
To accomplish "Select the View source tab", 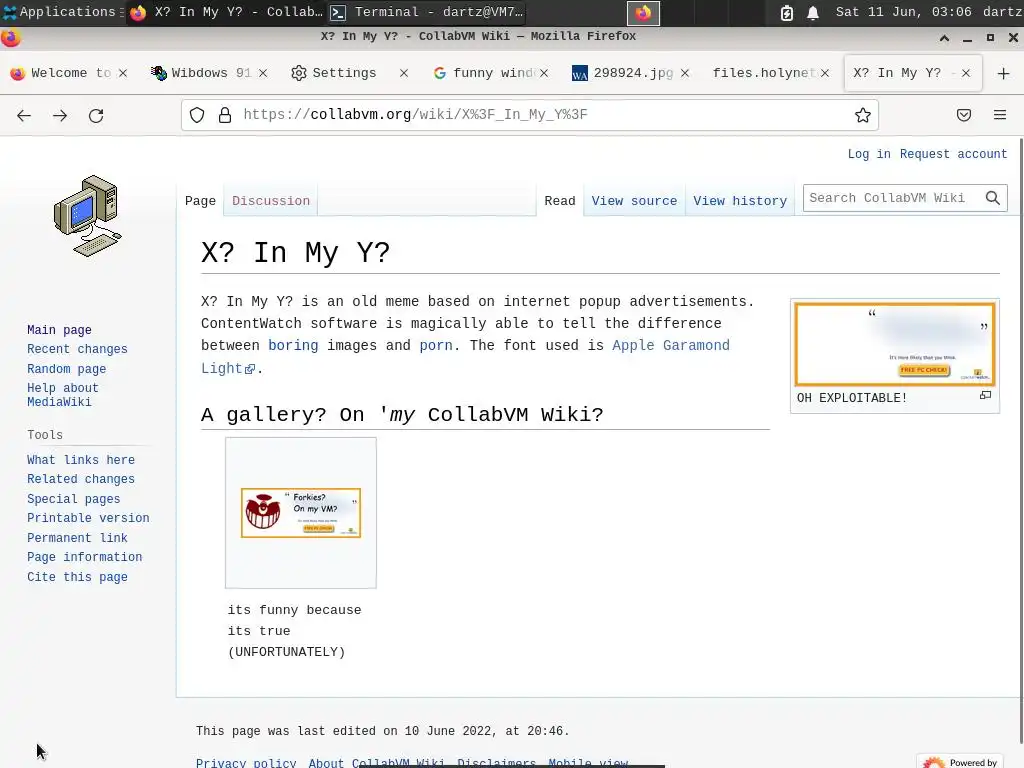I will [x=634, y=201].
